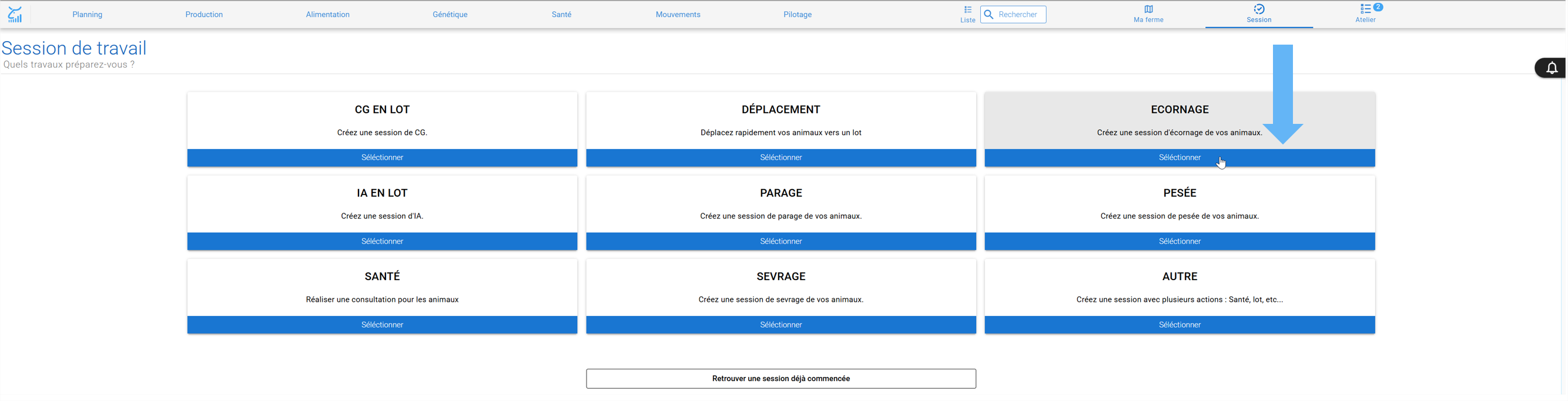The width and height of the screenshot is (1568, 401).
Task: Click the text Quels travaux préparez-vous ?
Action: coord(69,65)
